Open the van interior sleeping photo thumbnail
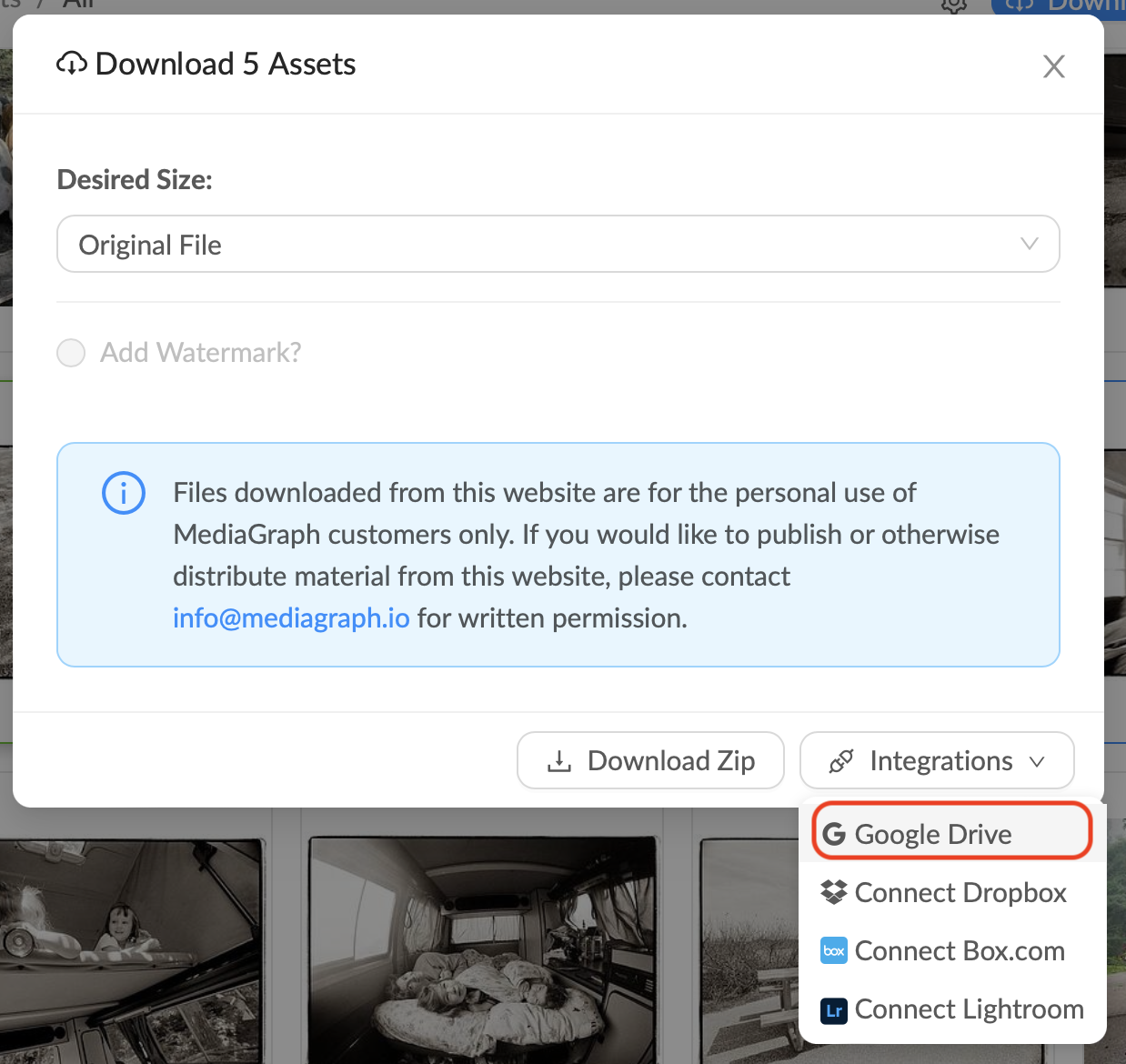Image resolution: width=1126 pixels, height=1064 pixels. pyautogui.click(x=481, y=950)
